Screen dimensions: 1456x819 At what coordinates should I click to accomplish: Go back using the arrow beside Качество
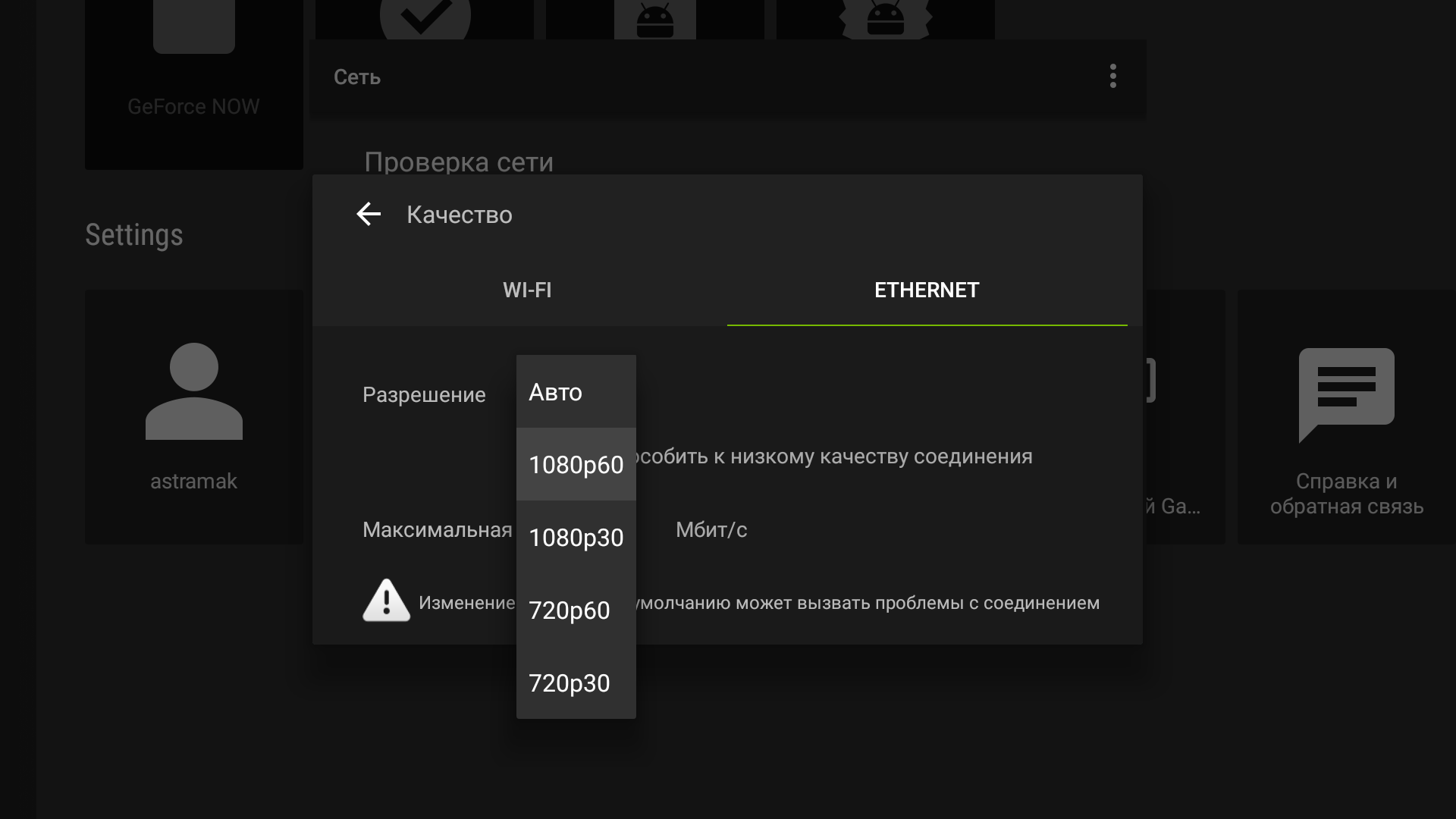(369, 214)
